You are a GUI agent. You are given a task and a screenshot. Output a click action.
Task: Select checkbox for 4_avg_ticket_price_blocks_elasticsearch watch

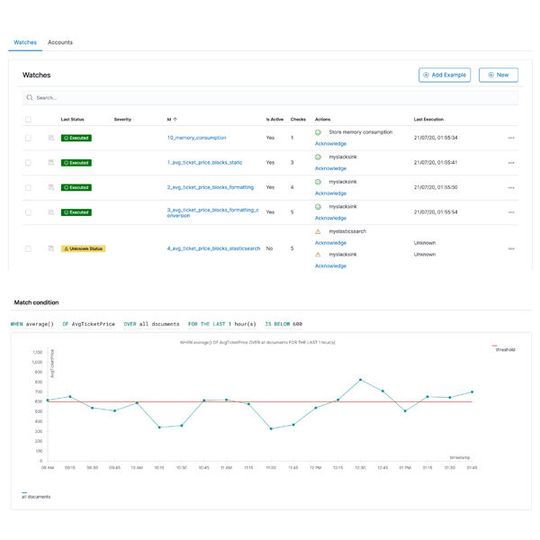[28, 249]
